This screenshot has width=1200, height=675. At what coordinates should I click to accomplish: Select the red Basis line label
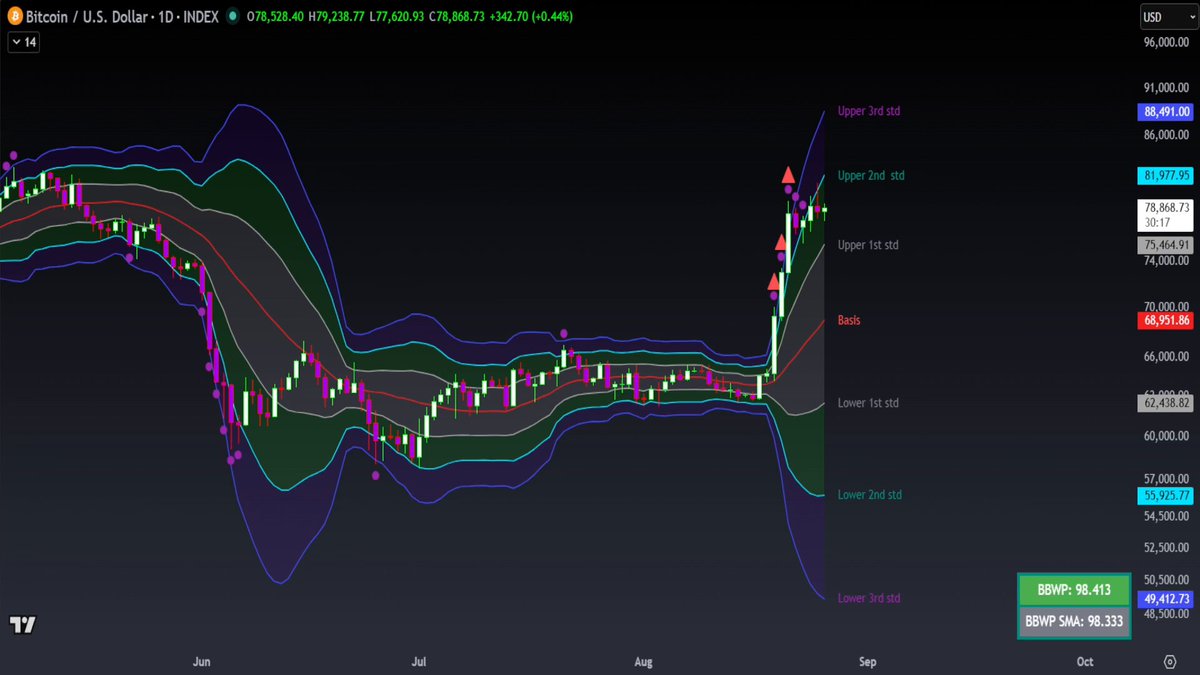point(849,321)
